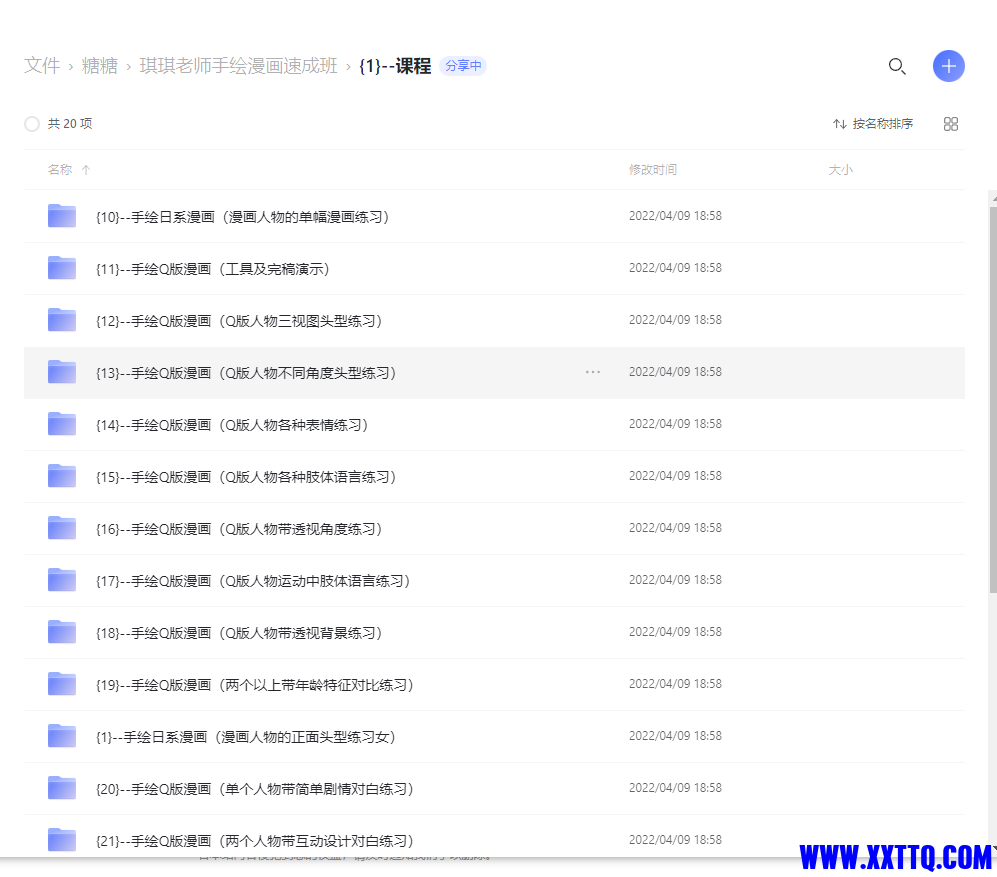Open folder name {18}--手绘Q版漫画（Q版人物带透视背景练习）
997x877 pixels.
click(239, 633)
